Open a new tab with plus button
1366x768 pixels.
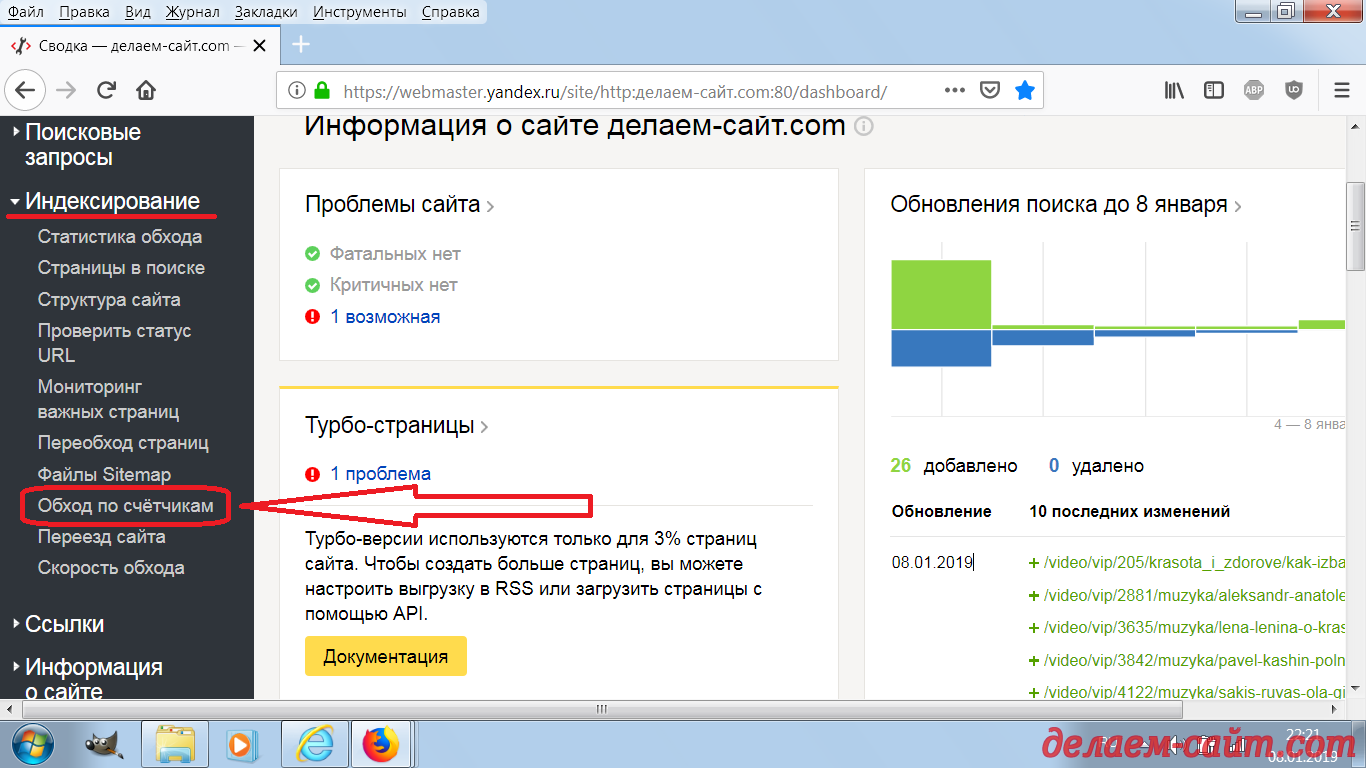(300, 45)
